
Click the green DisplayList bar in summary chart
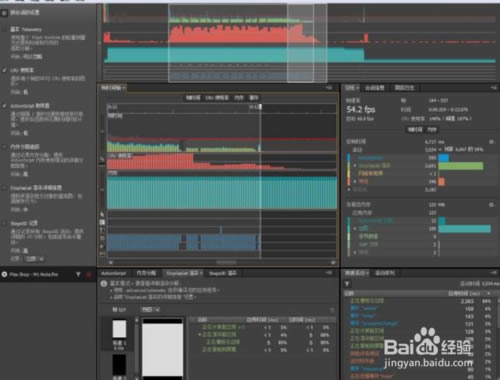(x=461, y=166)
